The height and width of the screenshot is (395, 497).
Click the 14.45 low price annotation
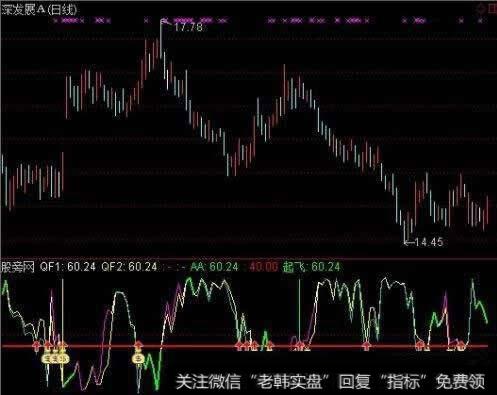pyautogui.click(x=429, y=242)
